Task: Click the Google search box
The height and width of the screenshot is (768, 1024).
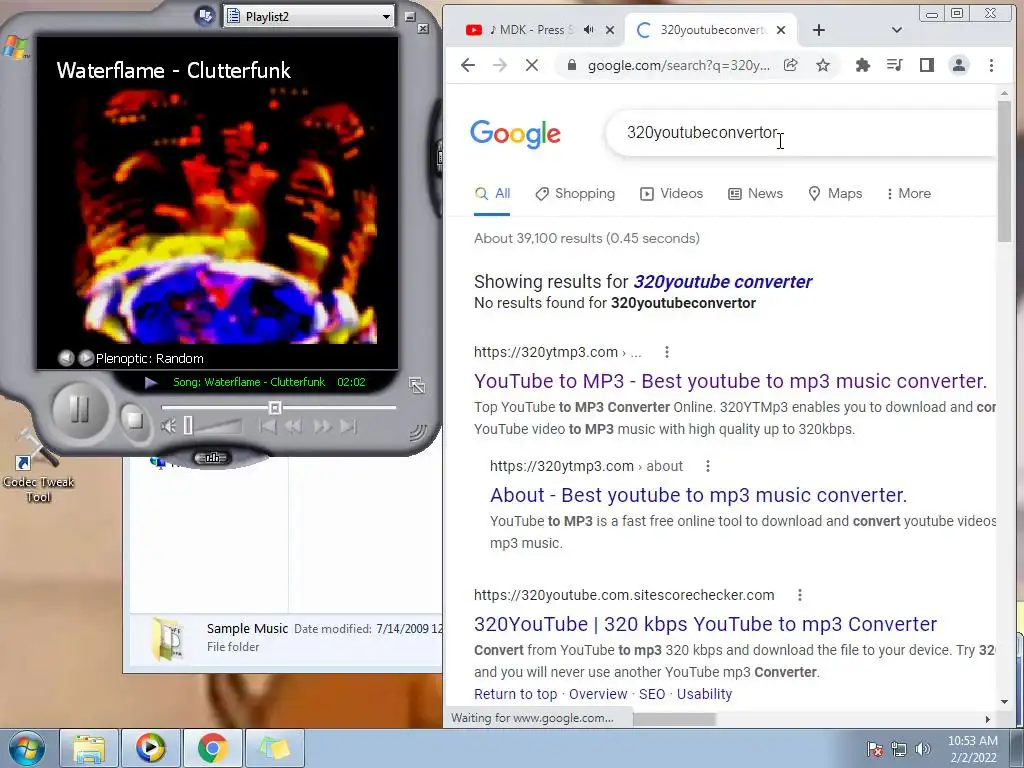Action: pyautogui.click(x=802, y=133)
